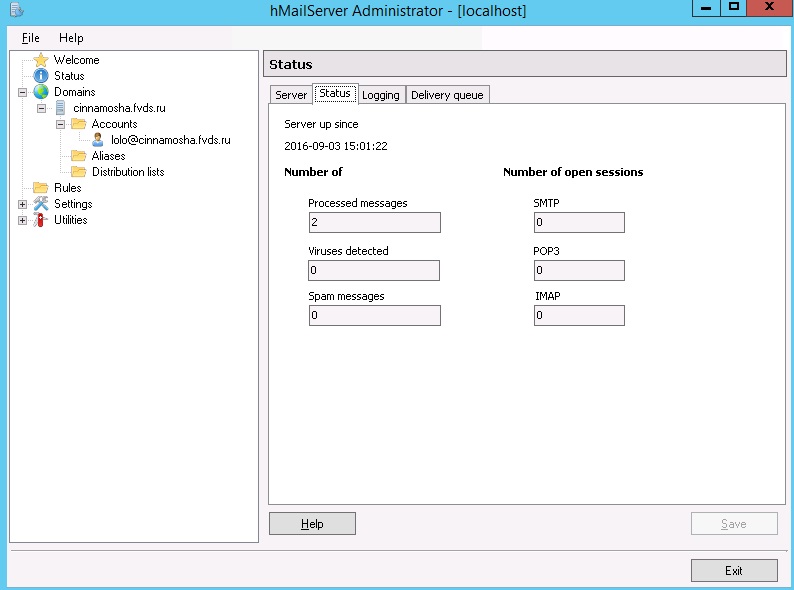
Task: Click the 2016-09-03 15:01:22 timestamp text
Action: (336, 146)
